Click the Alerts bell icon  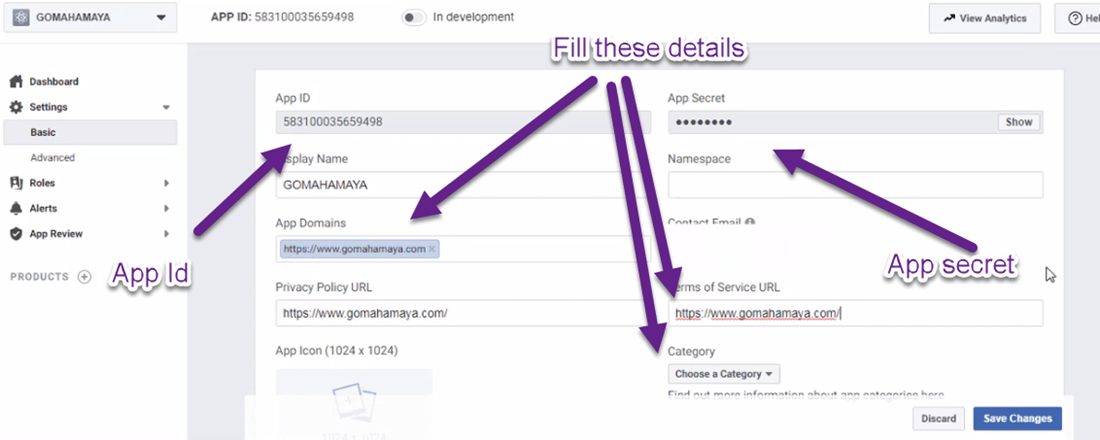16,208
